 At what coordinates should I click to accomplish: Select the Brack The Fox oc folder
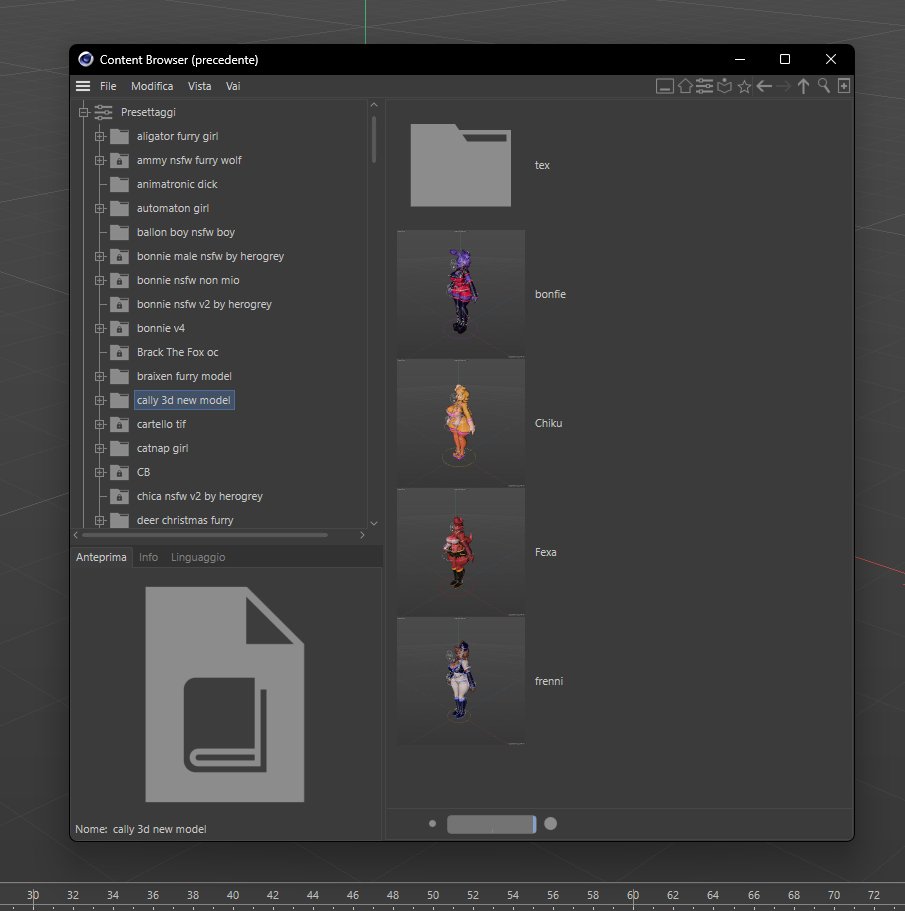(178, 353)
